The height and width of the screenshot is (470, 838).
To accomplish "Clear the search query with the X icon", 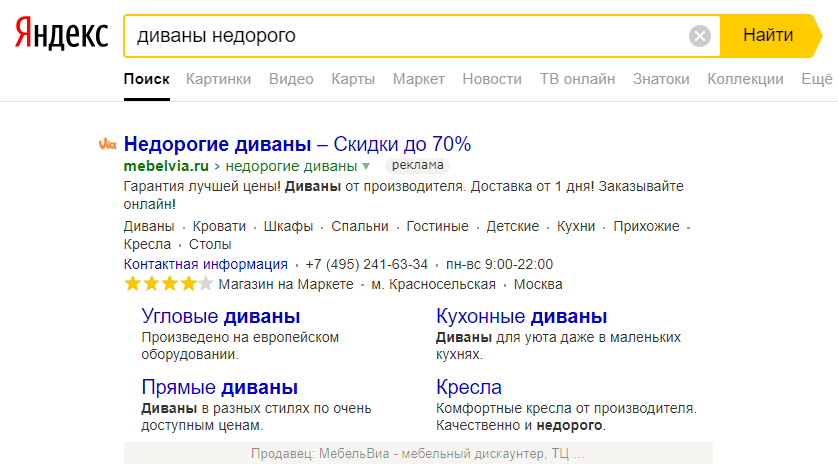I will click(700, 36).
